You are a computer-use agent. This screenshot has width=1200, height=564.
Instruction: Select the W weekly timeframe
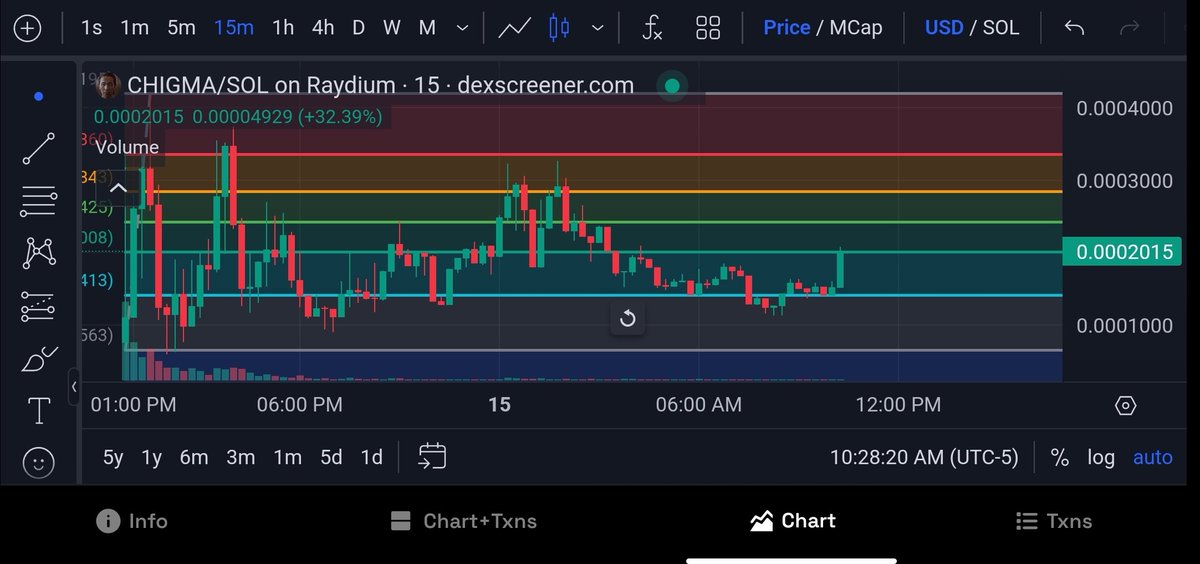391,28
